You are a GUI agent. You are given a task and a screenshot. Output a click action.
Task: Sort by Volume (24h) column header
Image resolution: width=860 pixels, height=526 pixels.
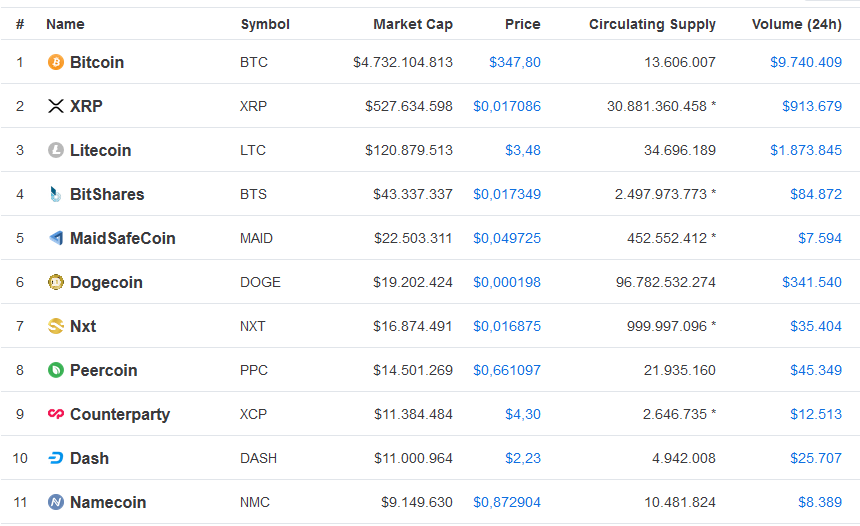(796, 24)
